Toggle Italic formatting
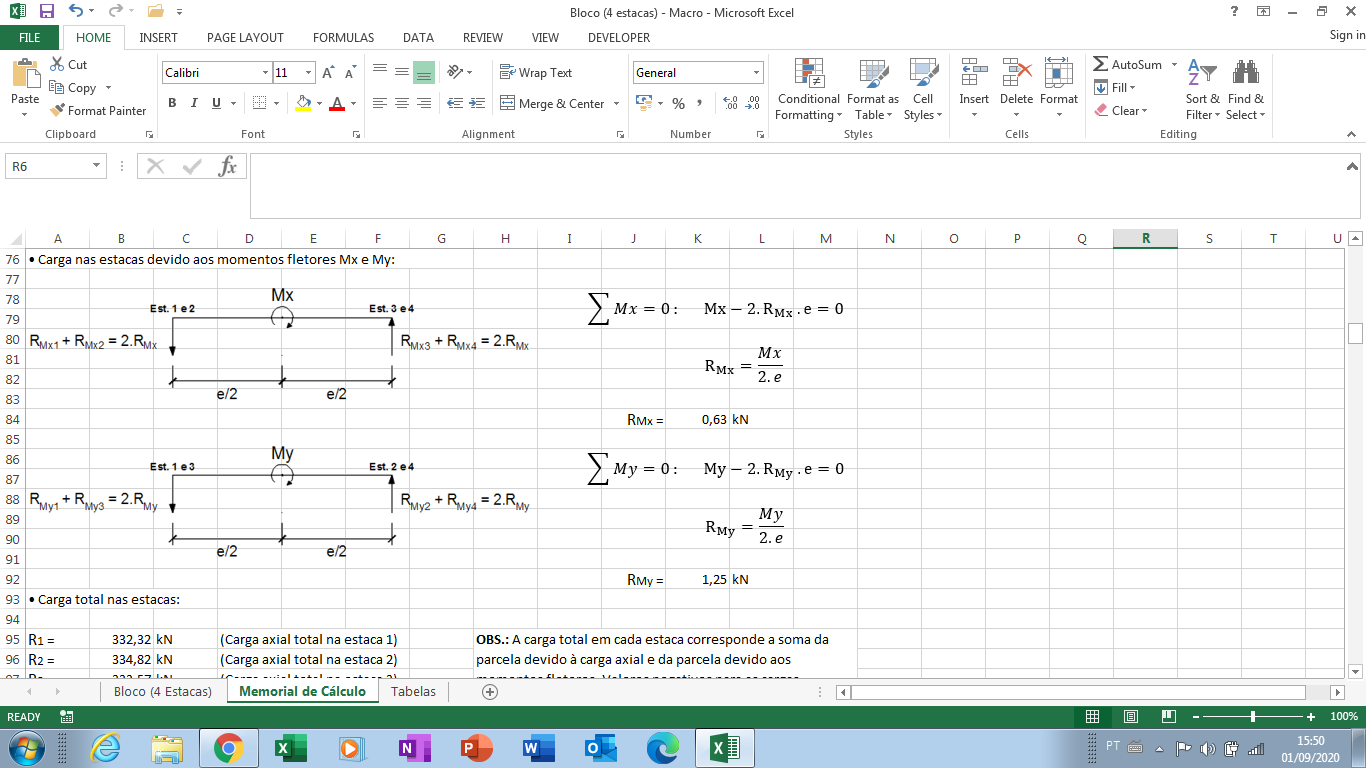Viewport: 1366px width, 768px height. click(x=194, y=103)
